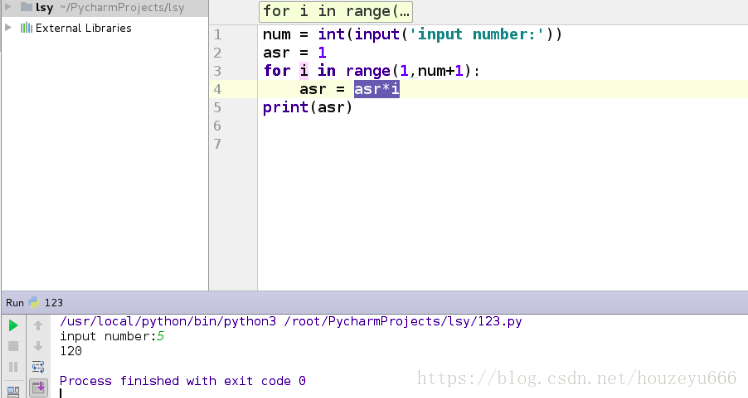
Task: Click the pause output button in Run panel
Action: point(13,367)
